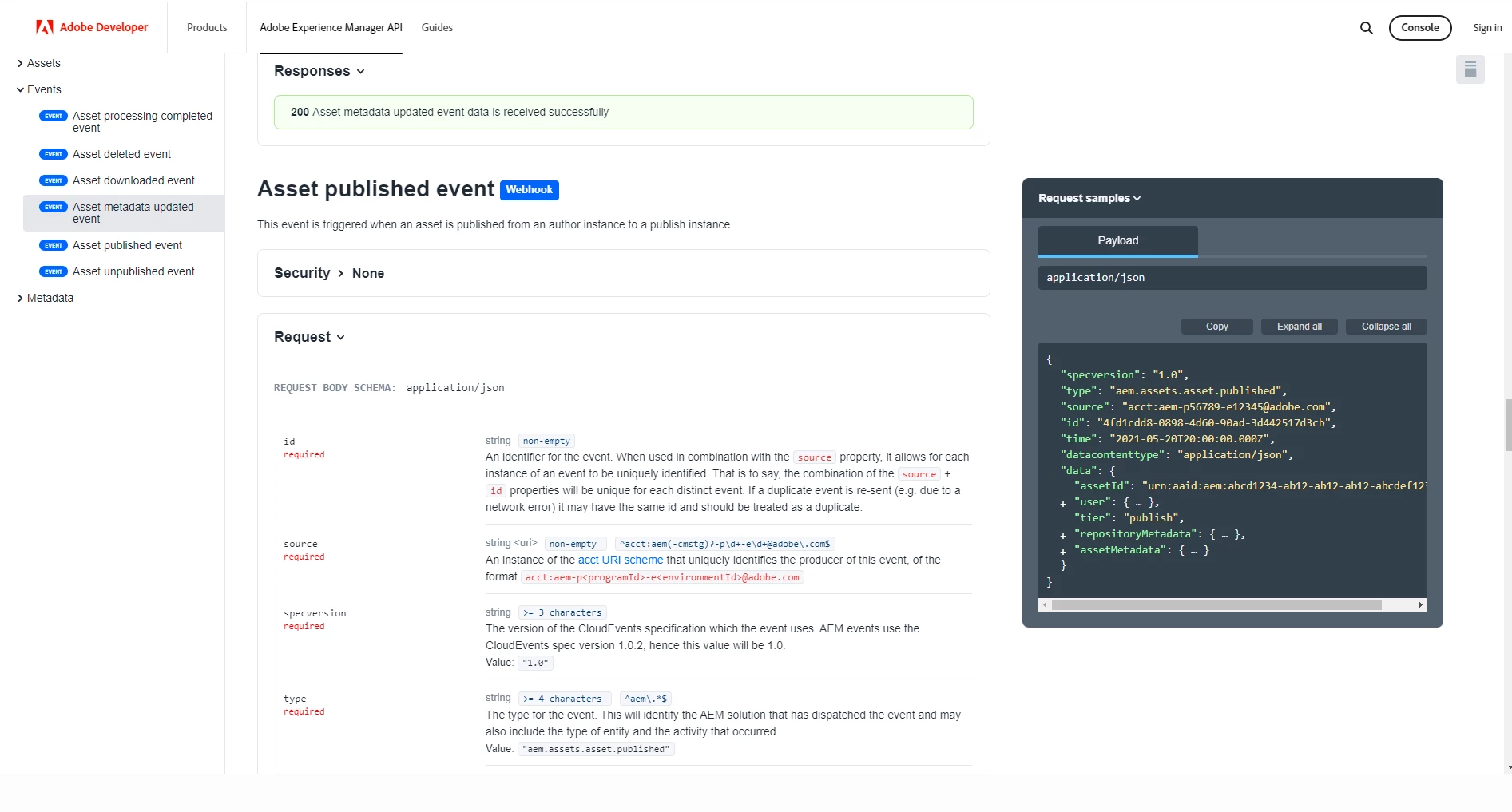
Task: Expand the "assetMetadata" node plus icon
Action: (x=1063, y=552)
